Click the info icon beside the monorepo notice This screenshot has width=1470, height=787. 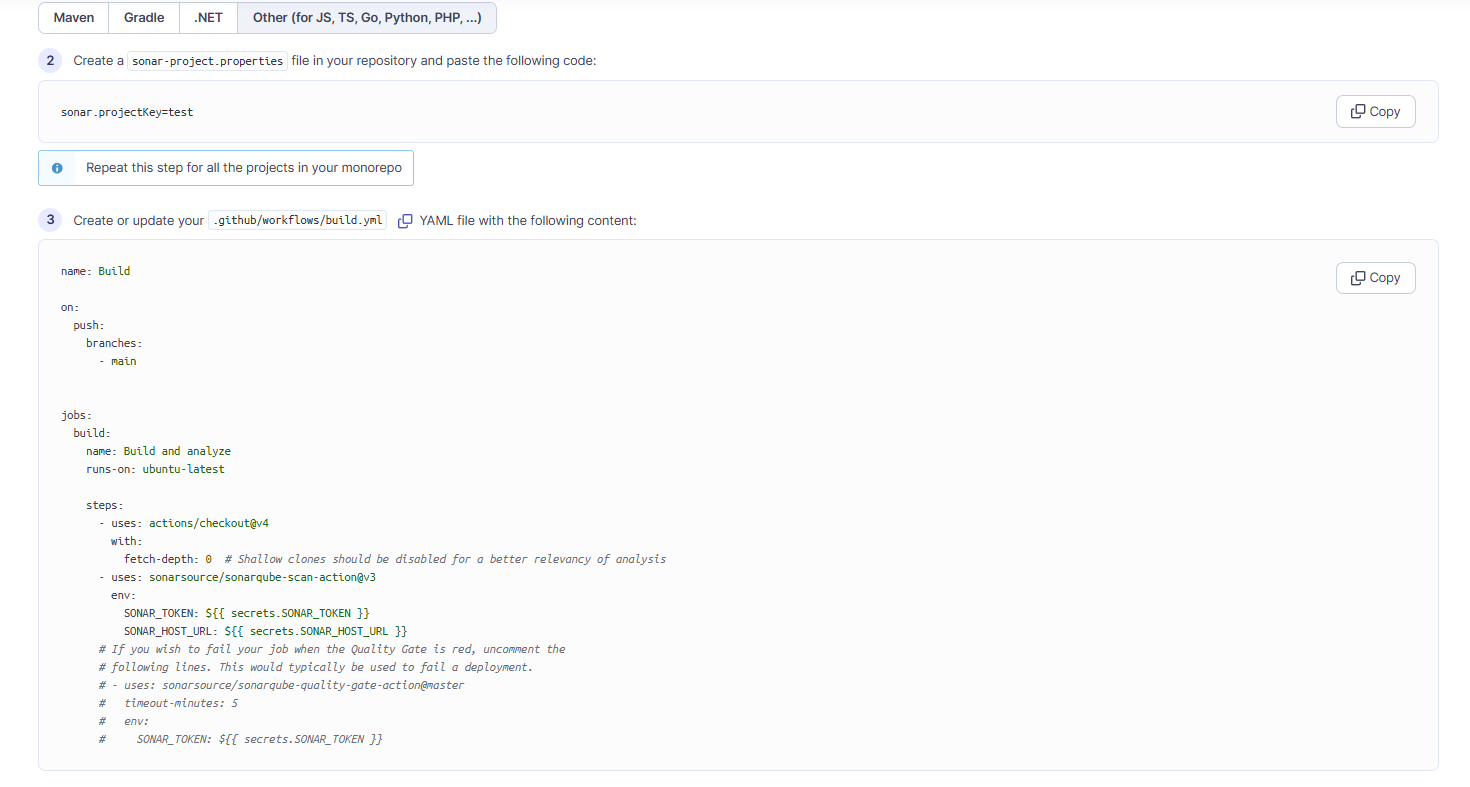(x=57, y=168)
